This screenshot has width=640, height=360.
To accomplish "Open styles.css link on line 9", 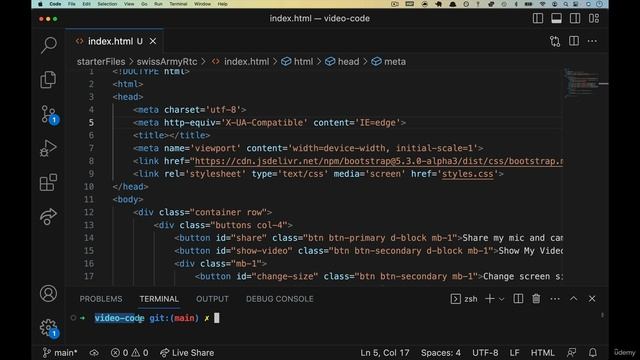I will click(x=467, y=174).
